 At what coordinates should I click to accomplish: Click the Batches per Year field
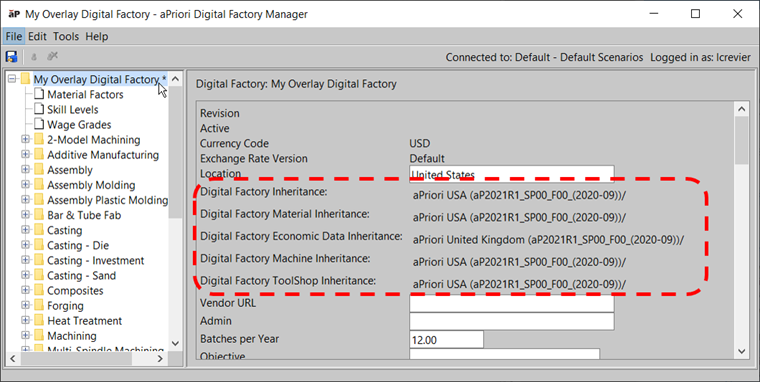[x=446, y=339]
